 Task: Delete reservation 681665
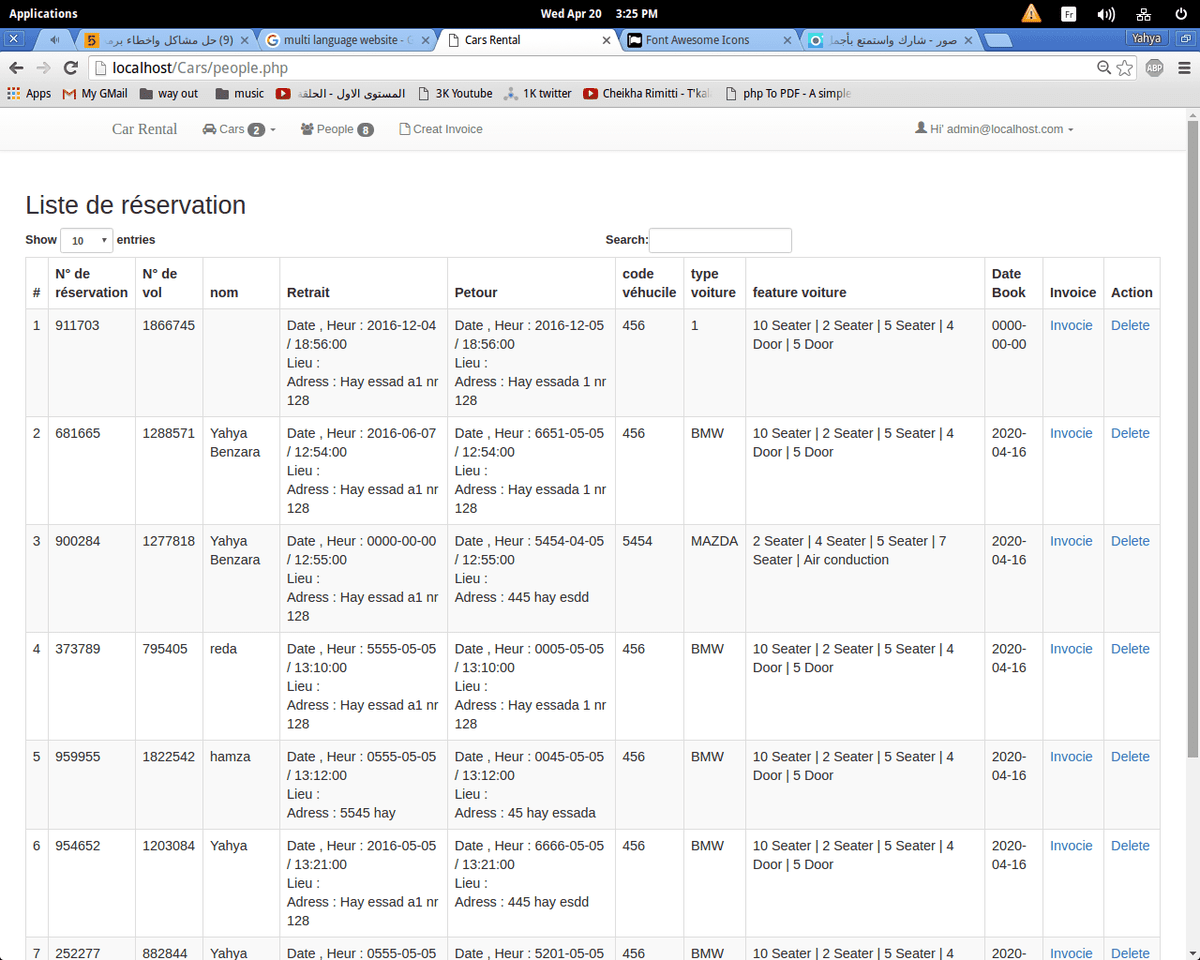pyautogui.click(x=1130, y=433)
